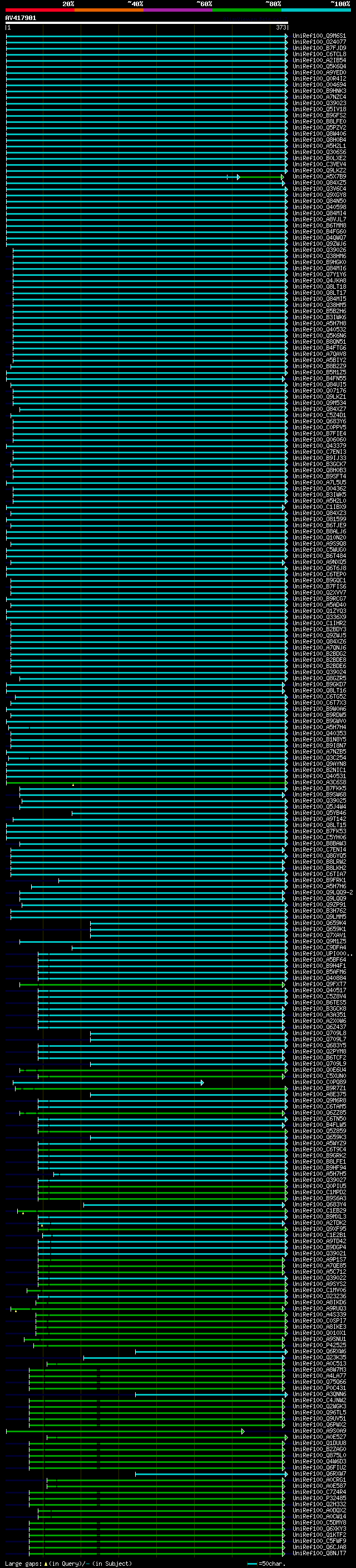Click the cyan ~100% identity legend segment
356x1568 pixels.
(x=316, y=11)
